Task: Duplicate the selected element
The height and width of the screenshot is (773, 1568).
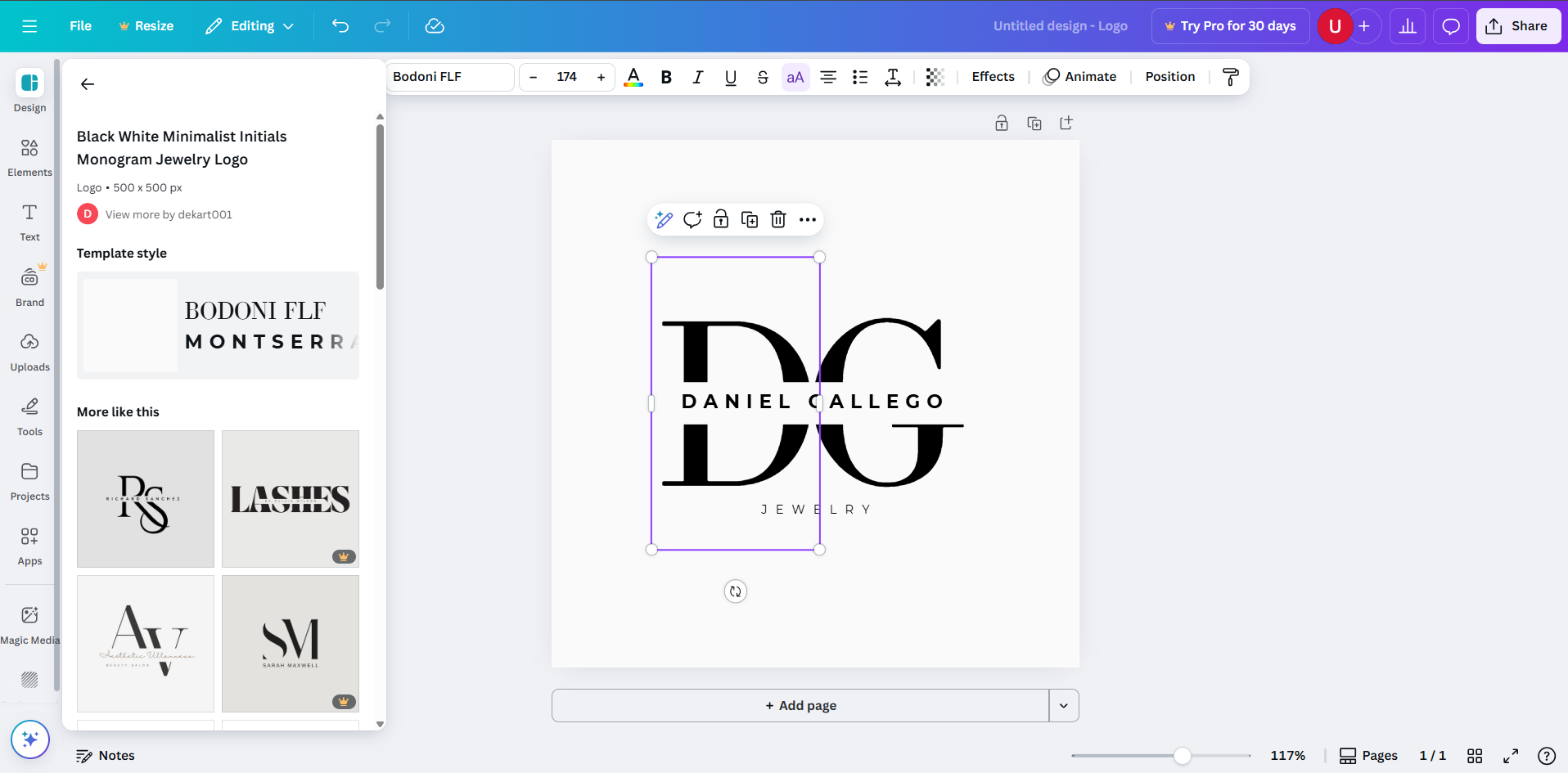Action: [x=749, y=219]
